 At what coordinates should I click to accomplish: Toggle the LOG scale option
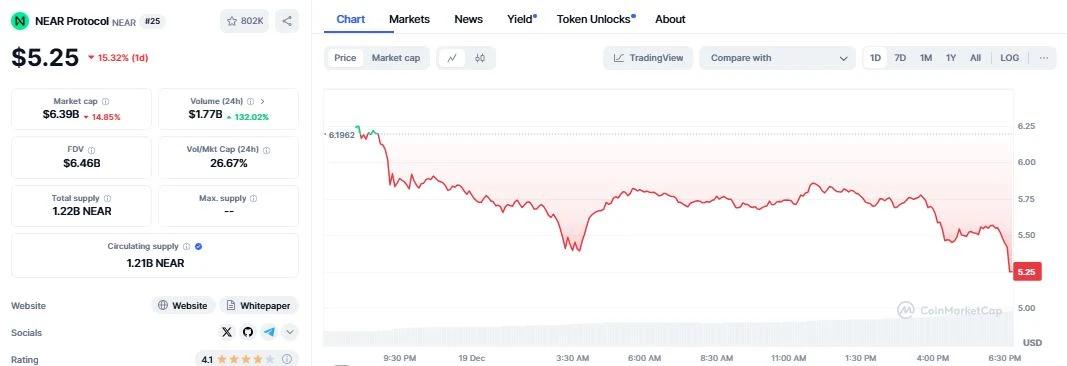click(x=1009, y=58)
